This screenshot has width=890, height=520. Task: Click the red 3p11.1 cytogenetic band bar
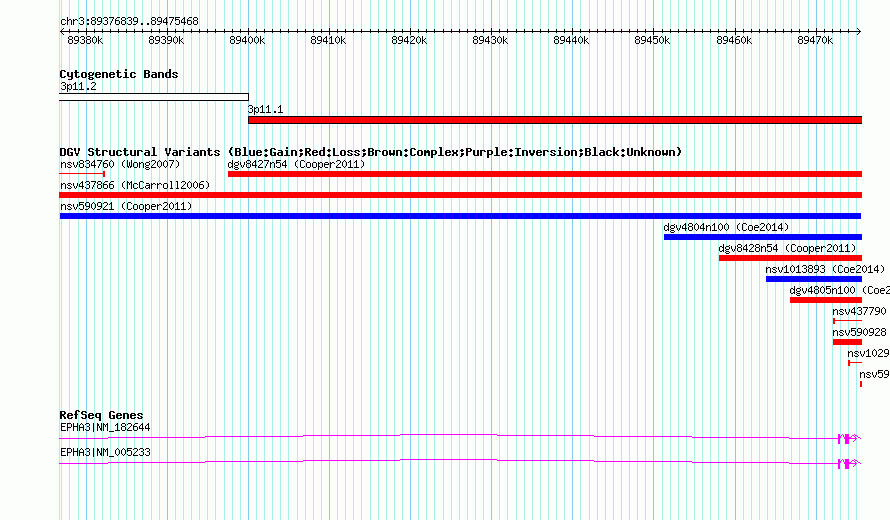[555, 120]
